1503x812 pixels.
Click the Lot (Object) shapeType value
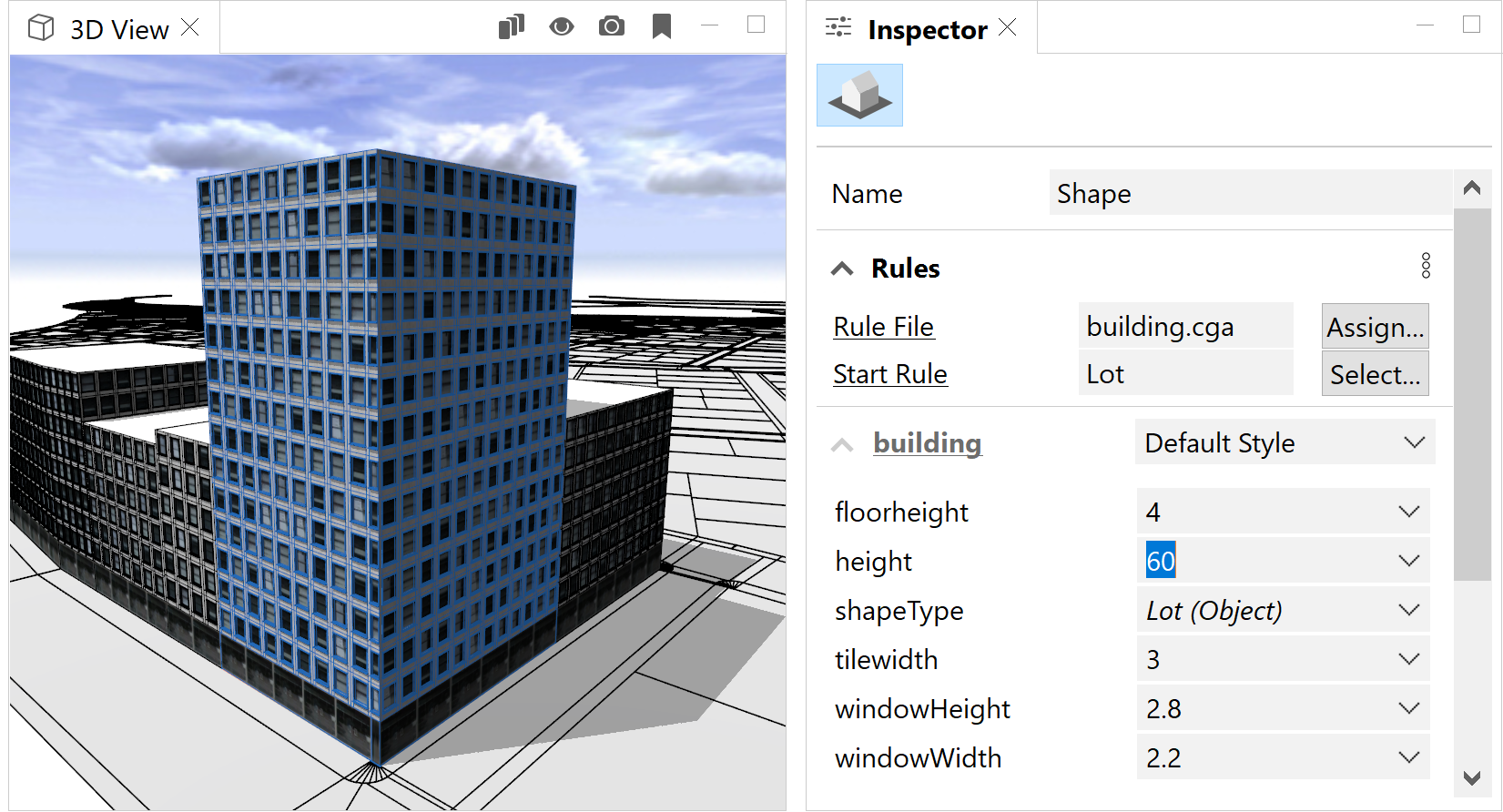tap(1265, 610)
